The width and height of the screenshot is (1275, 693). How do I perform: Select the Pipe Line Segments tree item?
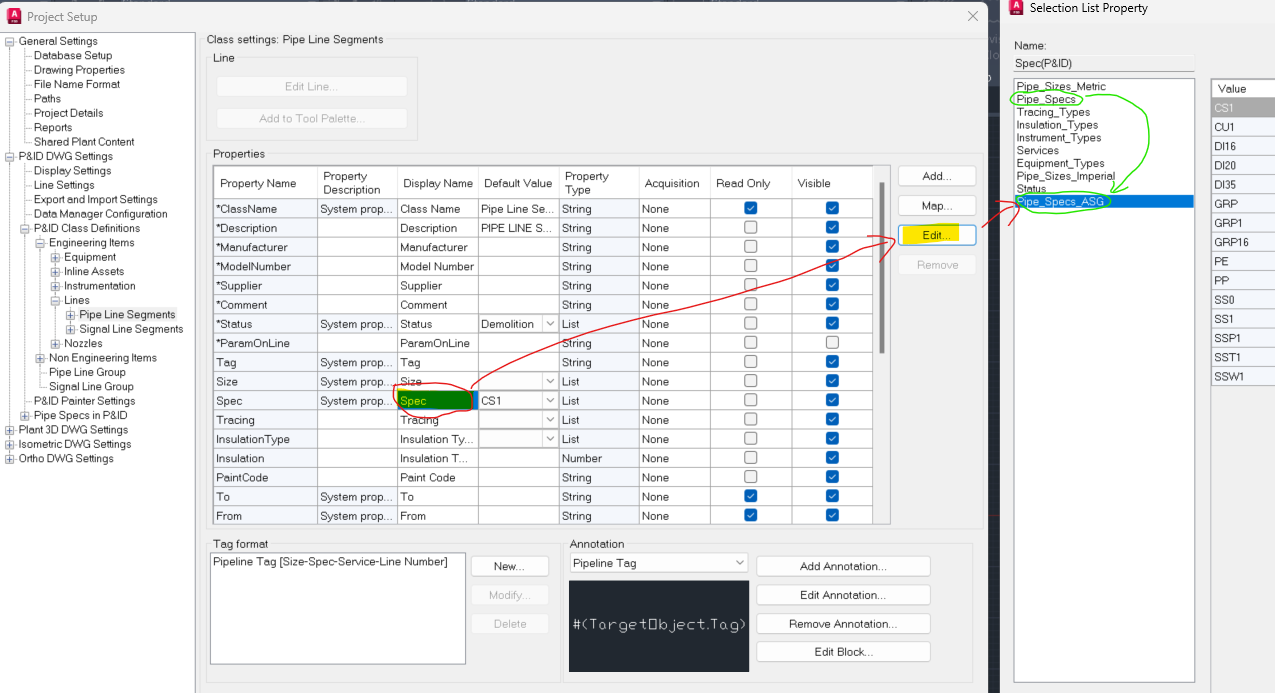click(x=131, y=314)
